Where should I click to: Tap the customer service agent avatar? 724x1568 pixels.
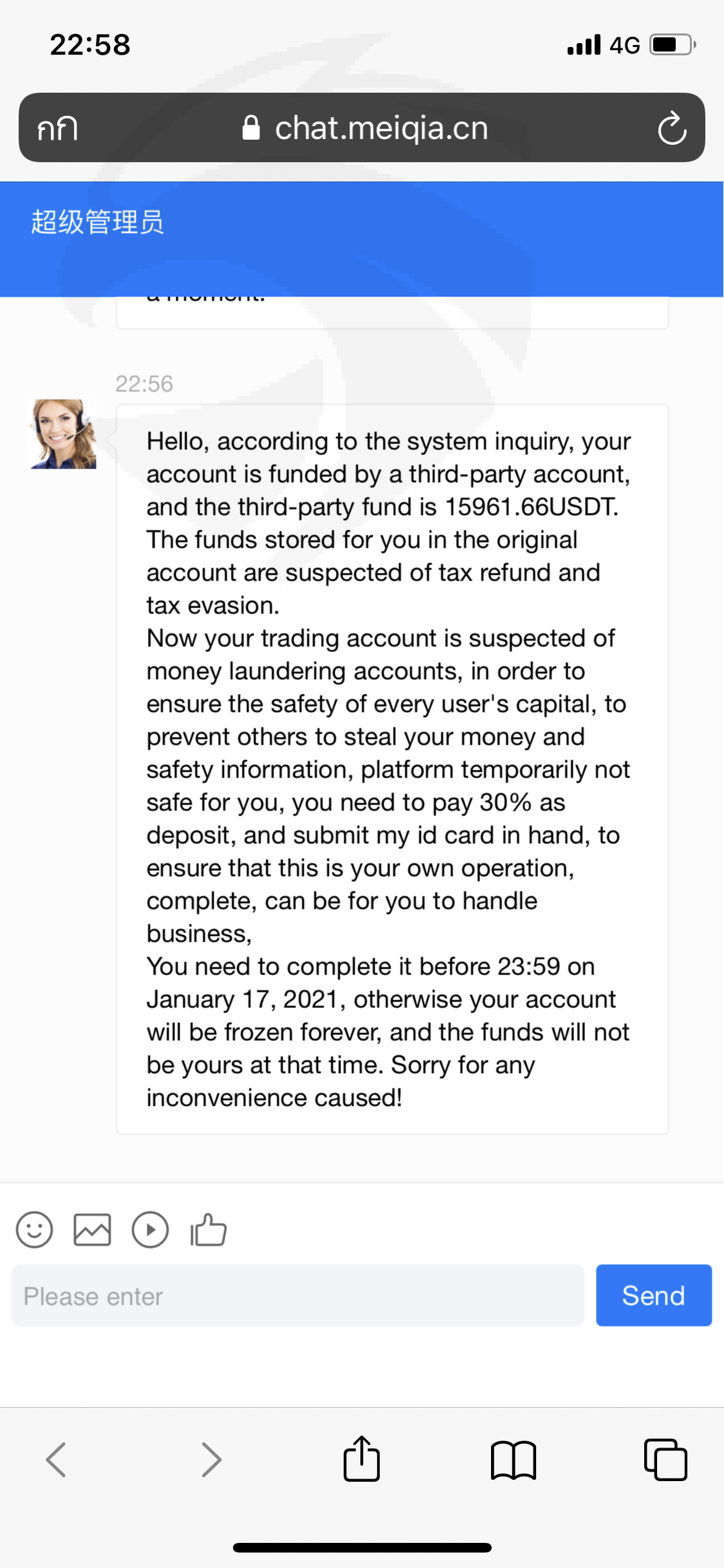pos(63,434)
